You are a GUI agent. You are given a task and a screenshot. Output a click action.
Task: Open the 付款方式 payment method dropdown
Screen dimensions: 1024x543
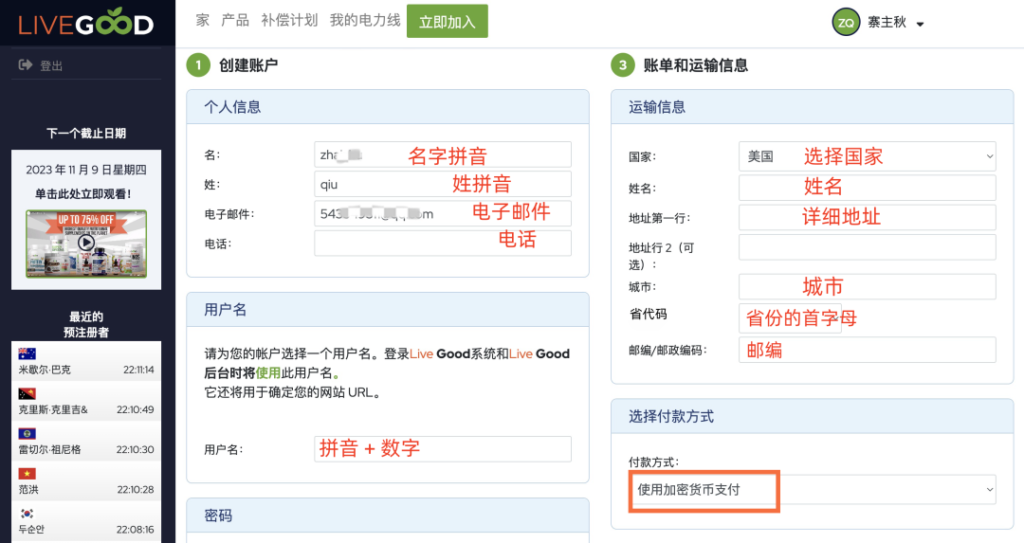(812, 489)
